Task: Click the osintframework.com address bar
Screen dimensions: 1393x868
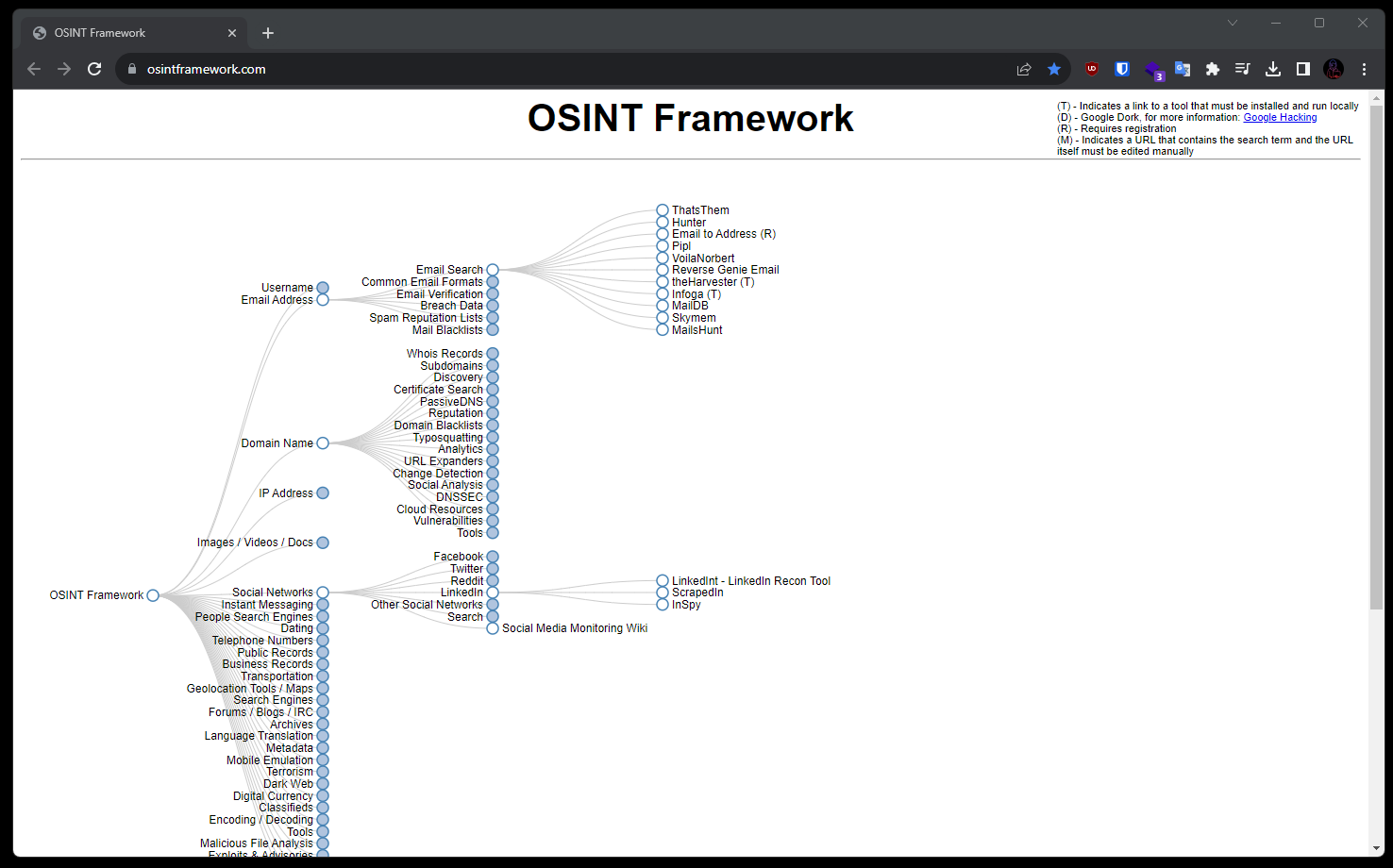Action: [566, 69]
